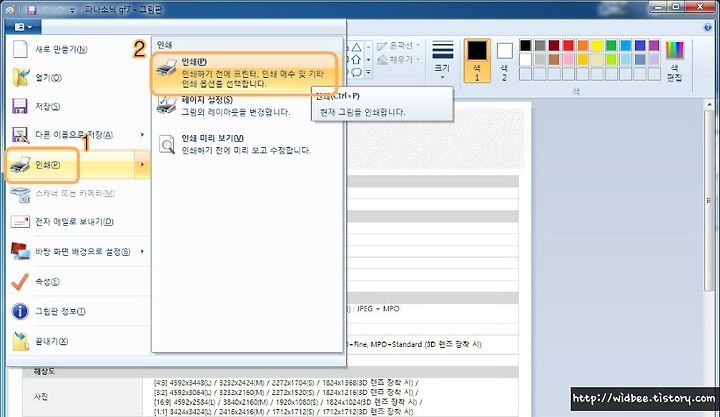Select the 색 2 background color button
This screenshot has width=720, height=417.
click(x=504, y=61)
